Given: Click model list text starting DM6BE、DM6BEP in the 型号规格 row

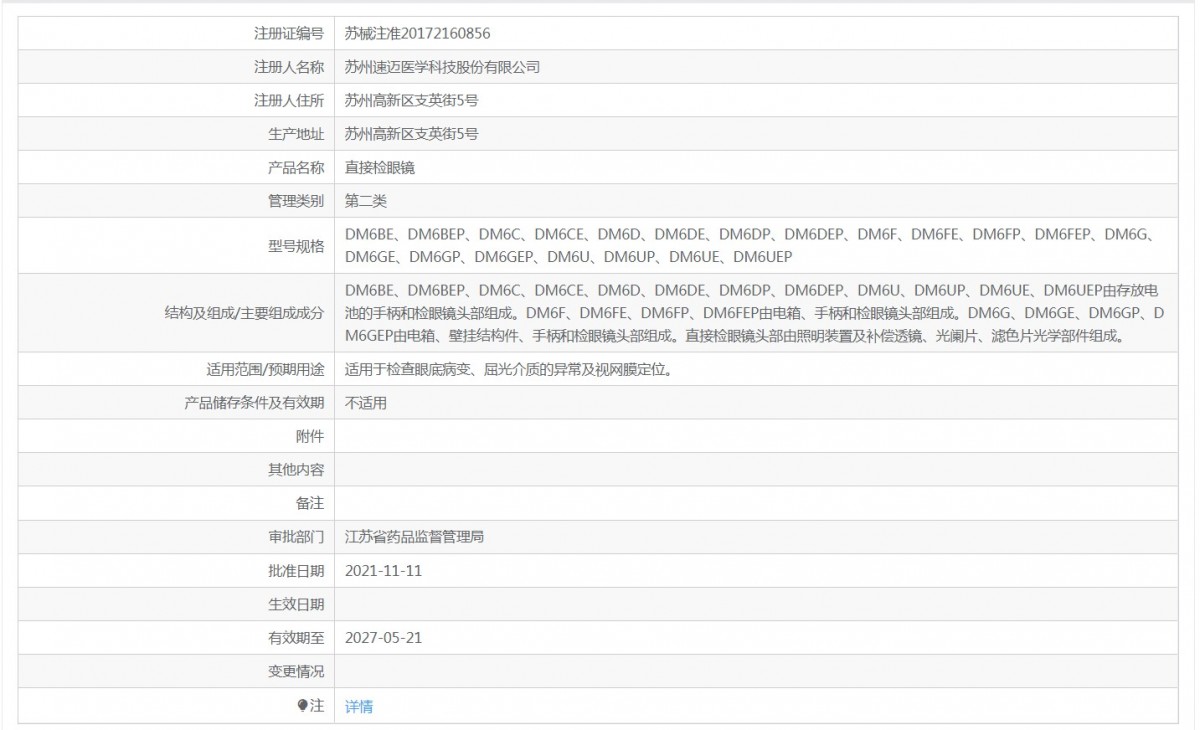Looking at the screenshot, I should [750, 246].
